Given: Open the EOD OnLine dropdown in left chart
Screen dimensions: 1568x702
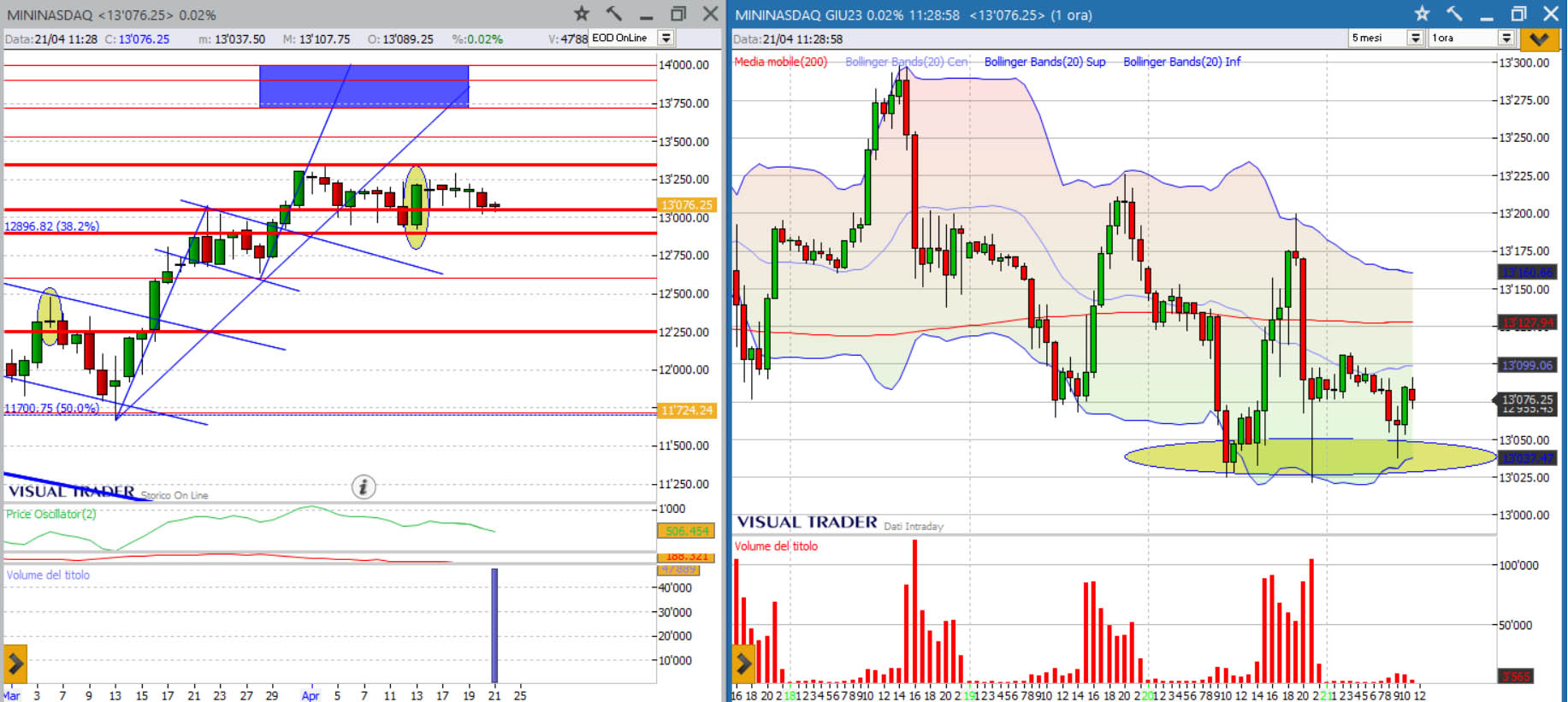Looking at the screenshot, I should pos(666,38).
